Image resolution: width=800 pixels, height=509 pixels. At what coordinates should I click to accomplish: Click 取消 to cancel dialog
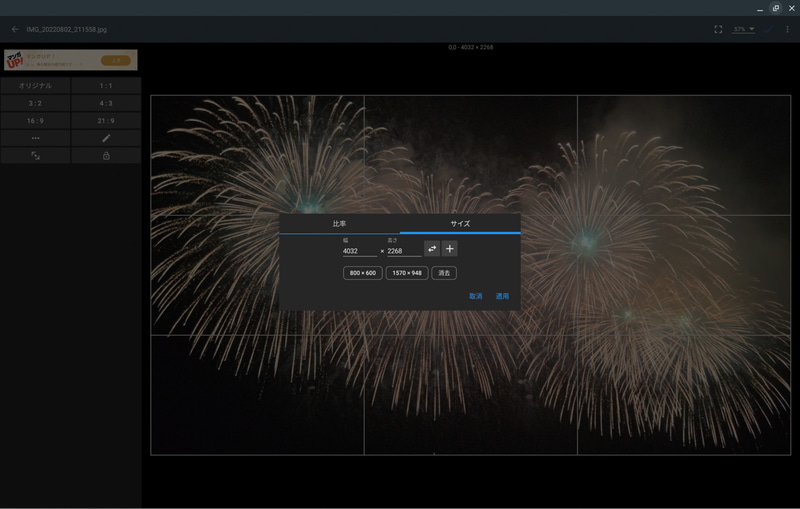tap(476, 296)
